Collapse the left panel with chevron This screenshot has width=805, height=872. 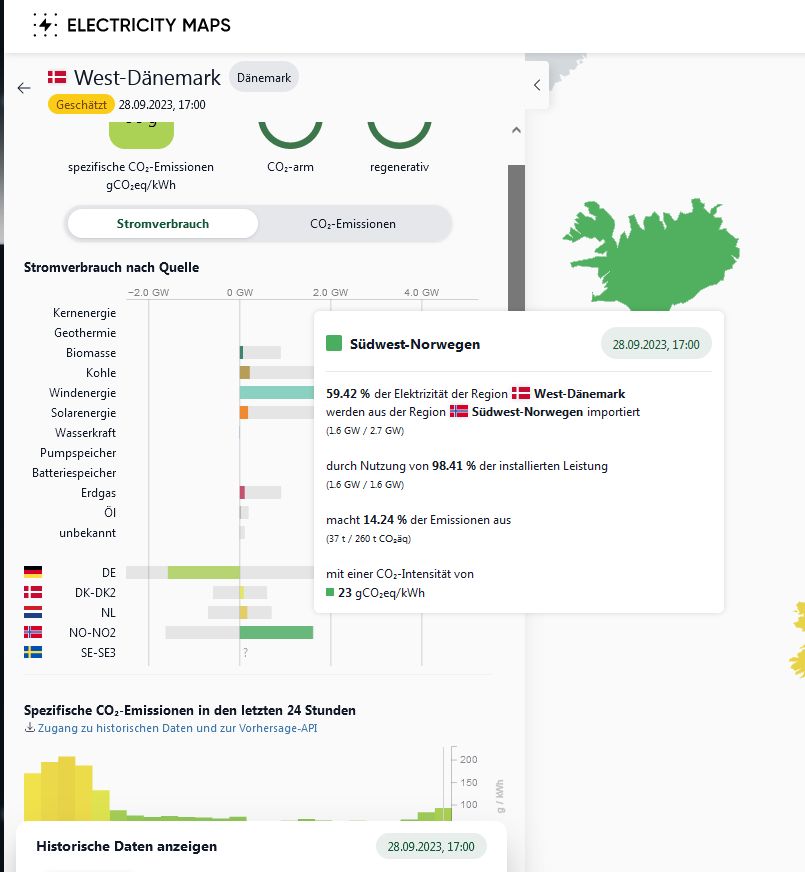[537, 85]
